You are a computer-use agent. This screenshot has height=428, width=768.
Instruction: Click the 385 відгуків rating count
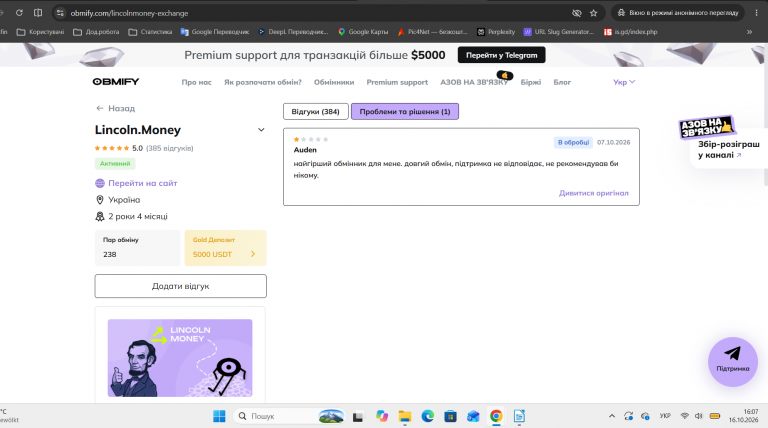click(169, 148)
